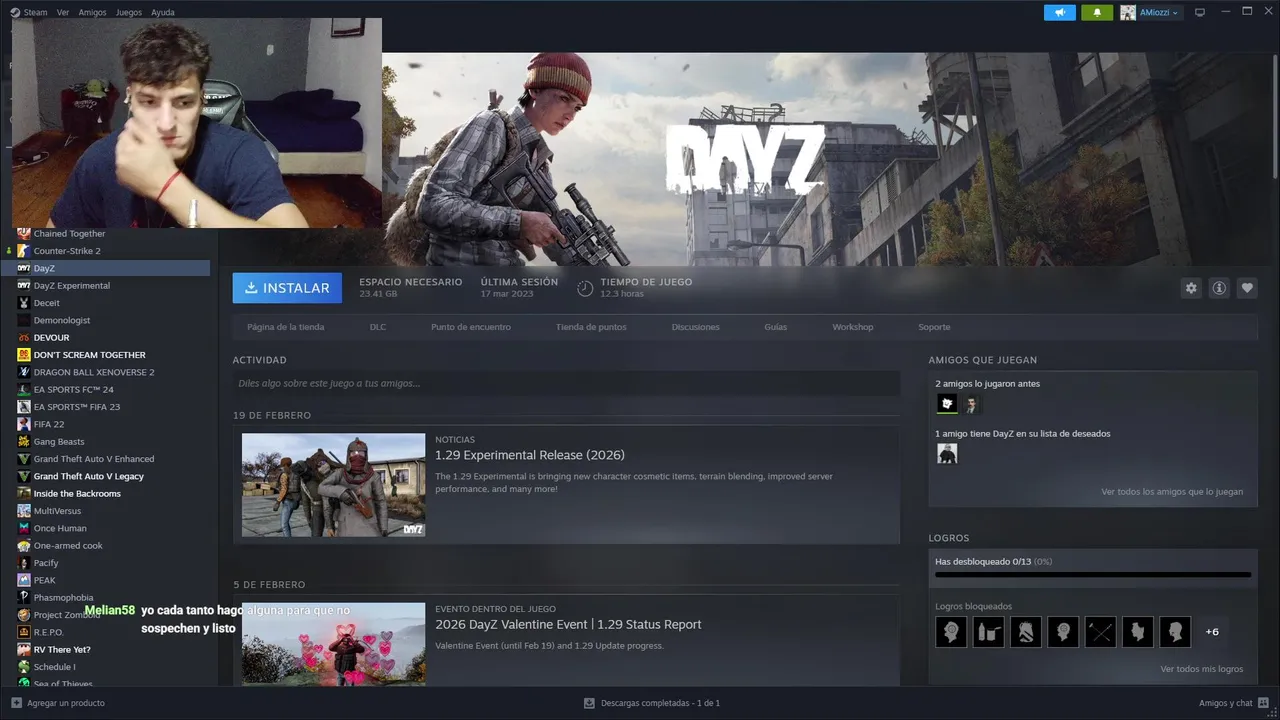Screen dimensions: 1280x720
Task: Open Amigos y chat
Action: coord(1233,703)
